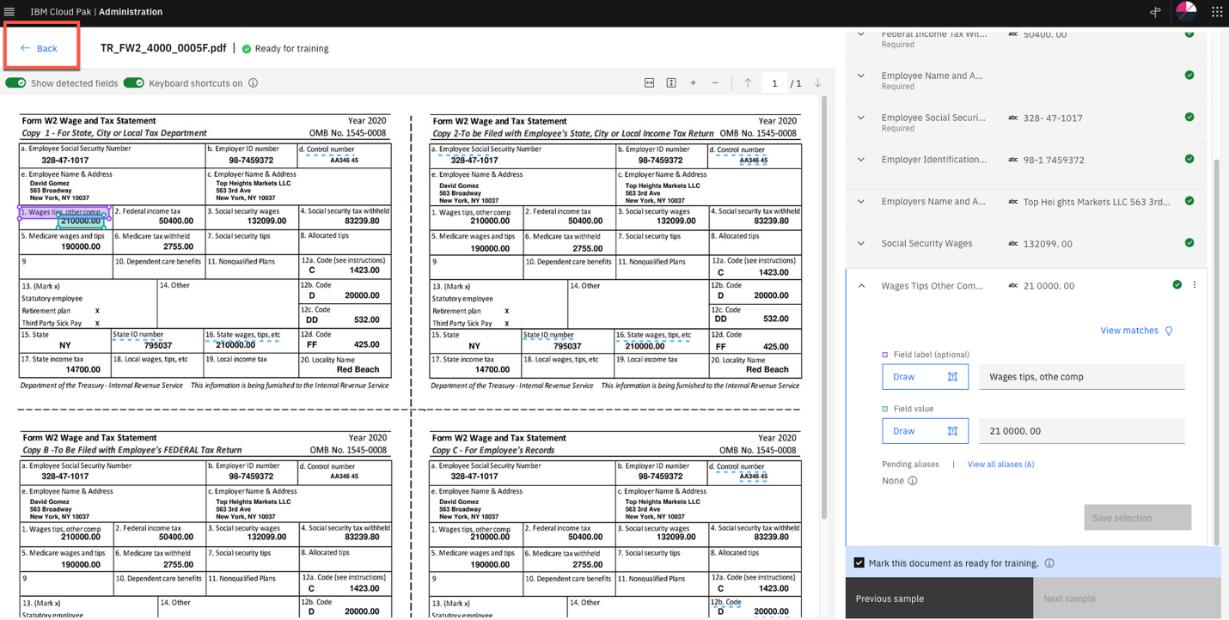Expand Employee Social Securi... field row
This screenshot has width=1229, height=620.
tap(862, 117)
